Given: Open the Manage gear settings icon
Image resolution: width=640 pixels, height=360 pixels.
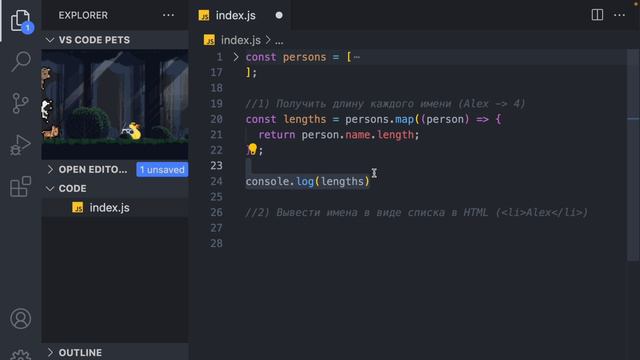Looking at the screenshot, I should (x=20, y=355).
